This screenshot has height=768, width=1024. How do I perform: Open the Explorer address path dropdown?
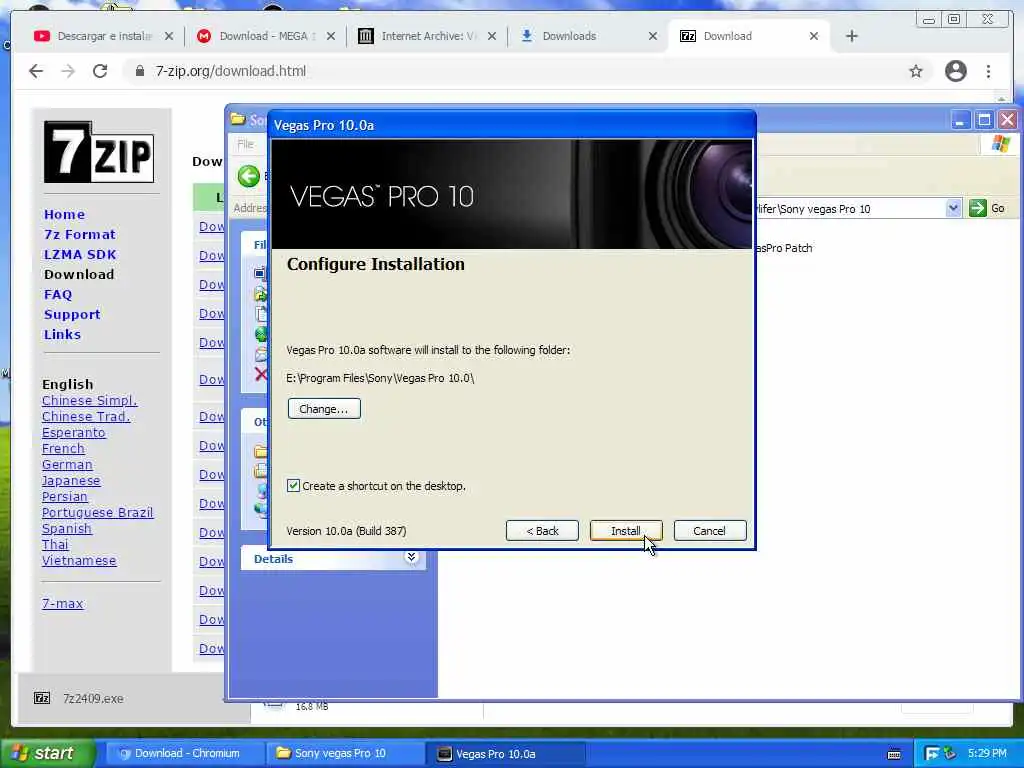pos(953,208)
